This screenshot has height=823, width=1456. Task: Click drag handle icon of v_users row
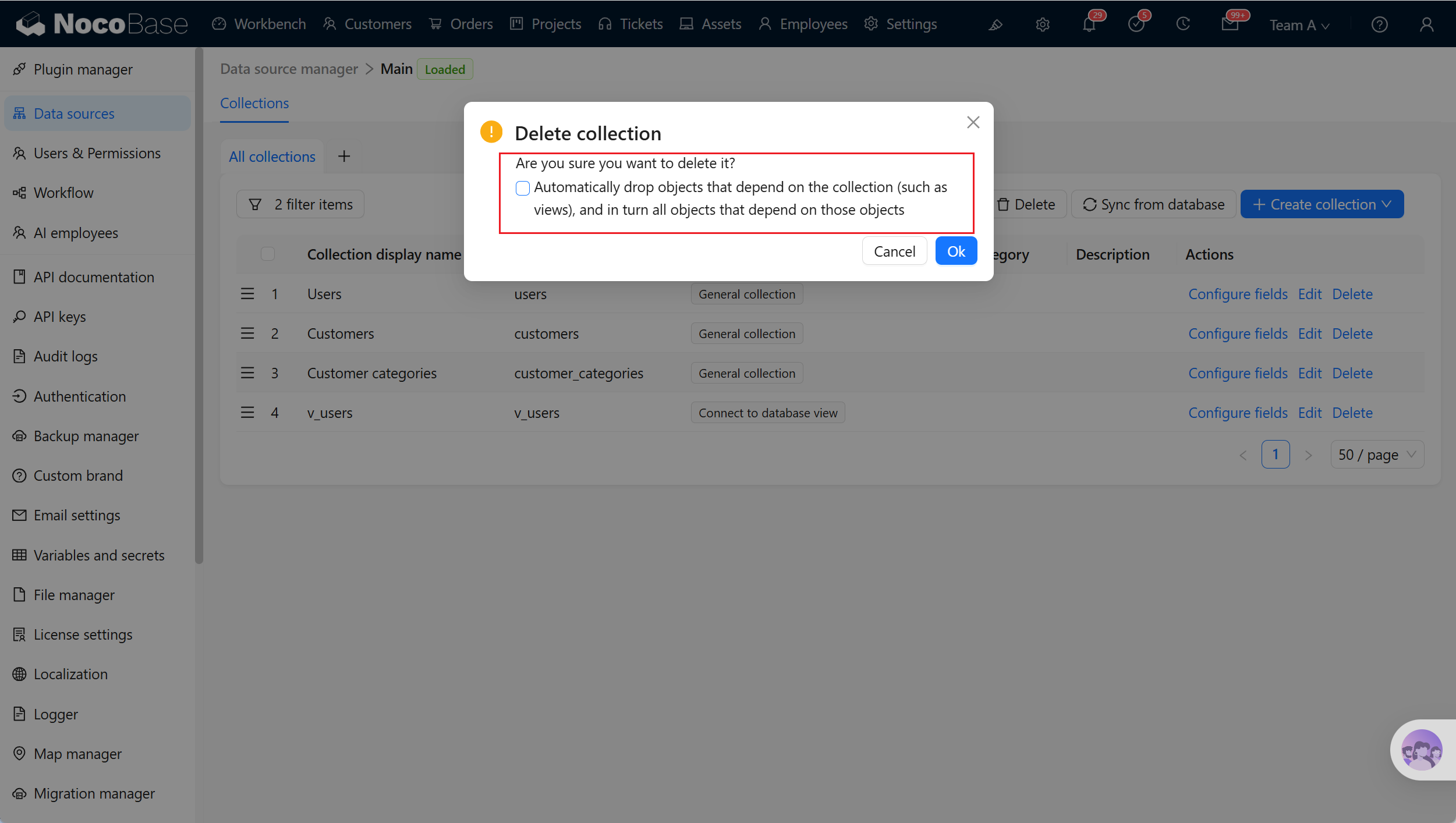247,413
